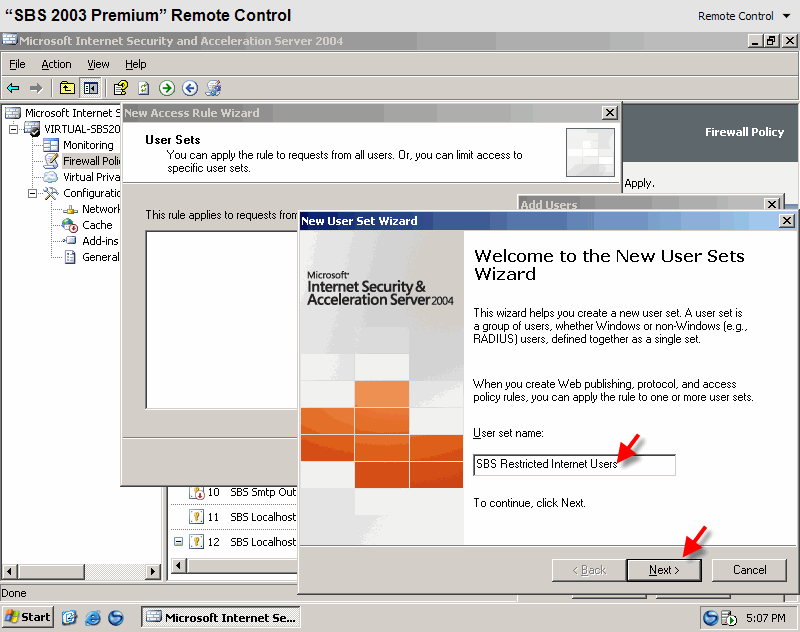
Task: Click the Add-ins node icon
Action: point(70,241)
